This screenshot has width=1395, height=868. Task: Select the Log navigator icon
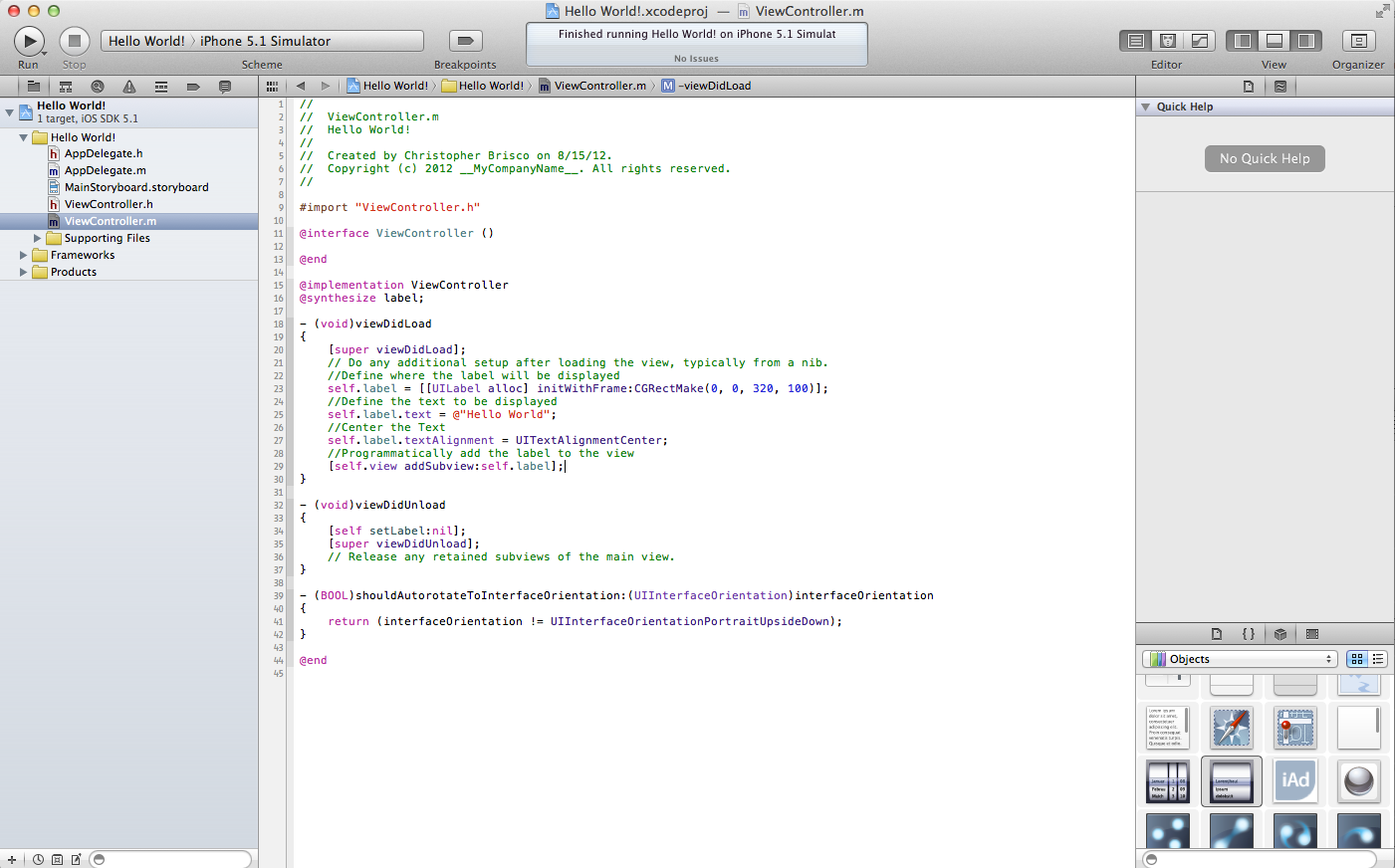point(225,87)
